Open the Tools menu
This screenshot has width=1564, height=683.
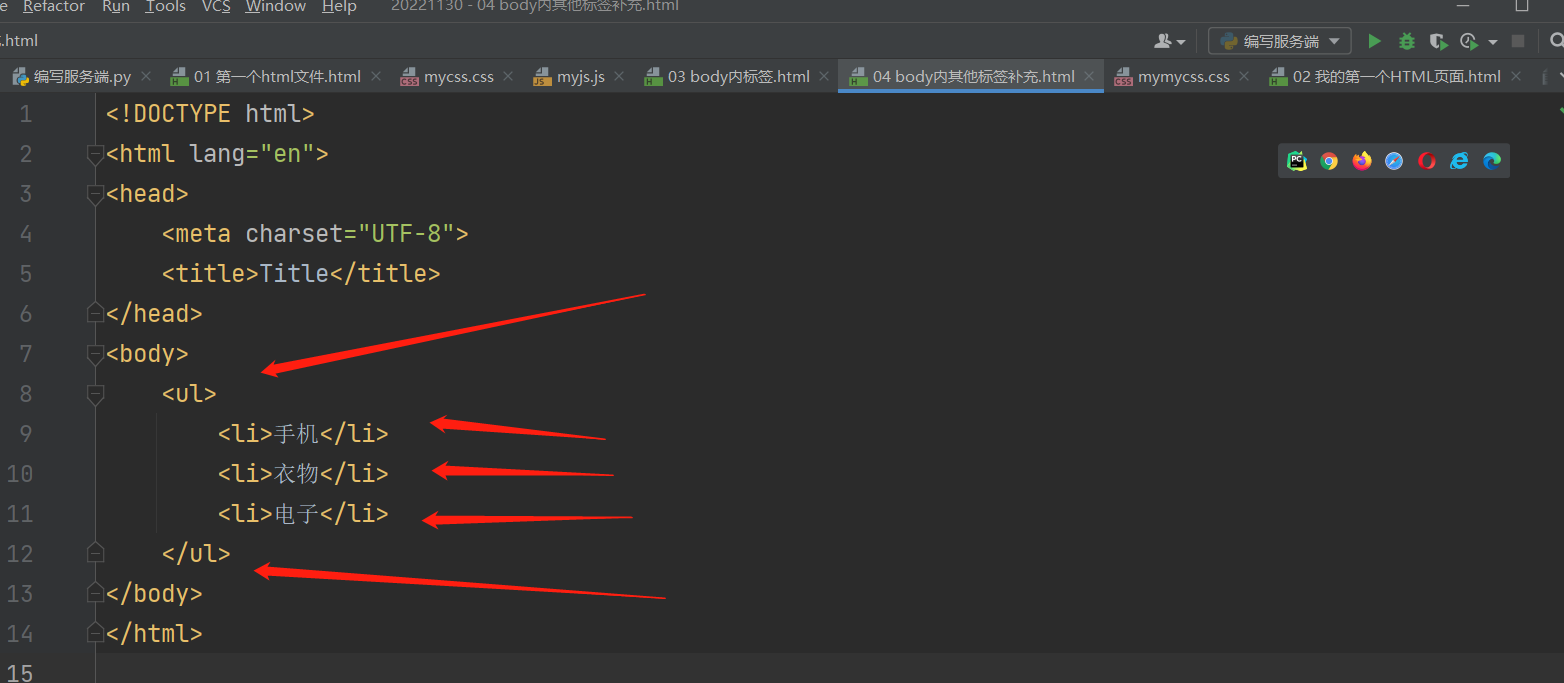tap(166, 7)
